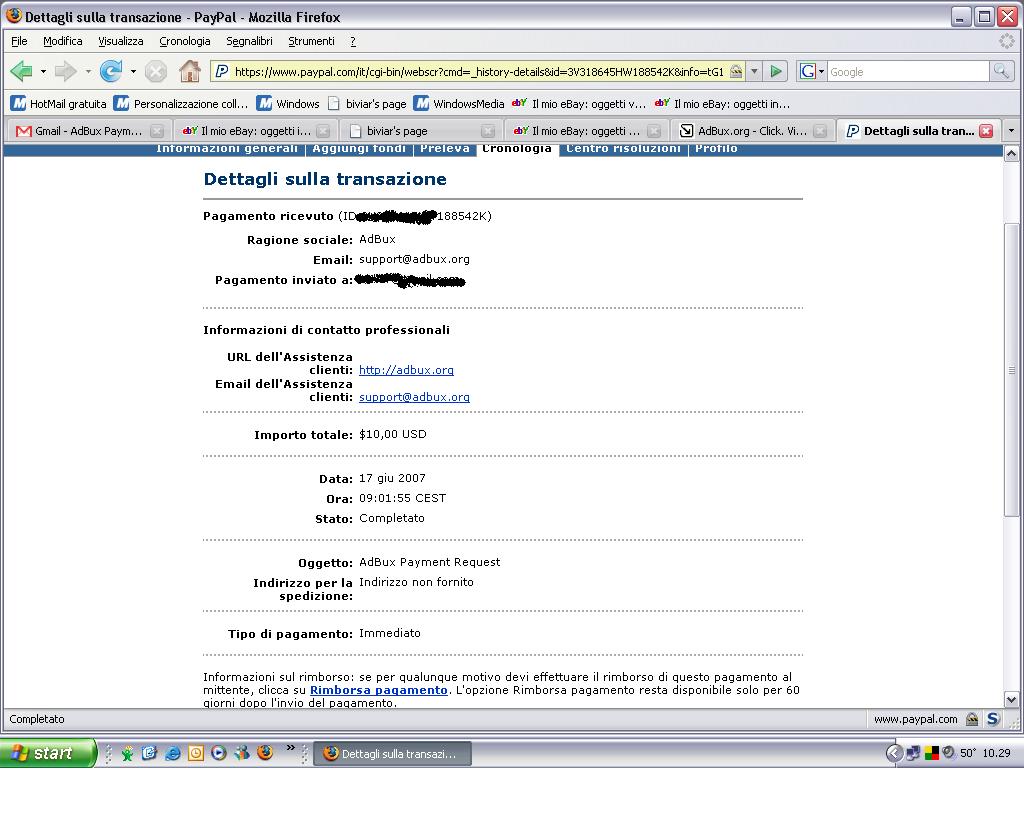The image size is (1024, 813).
Task: Open the PayPal Preleva navigation tab
Action: [445, 149]
